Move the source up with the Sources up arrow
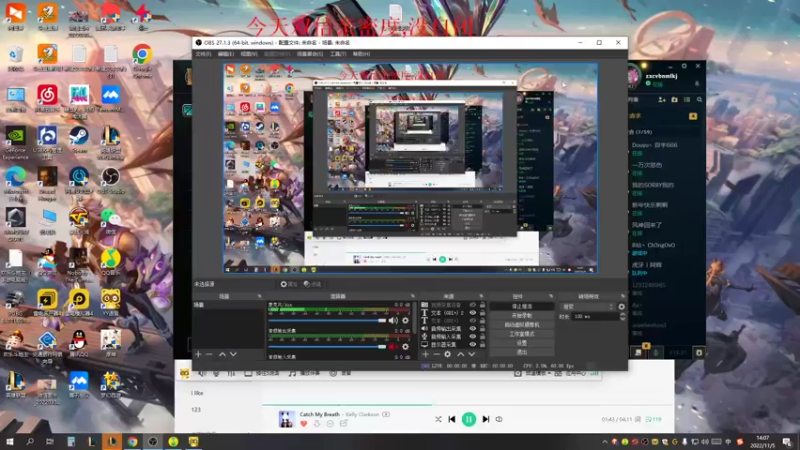Image resolution: width=800 pixels, height=450 pixels. coord(460,354)
